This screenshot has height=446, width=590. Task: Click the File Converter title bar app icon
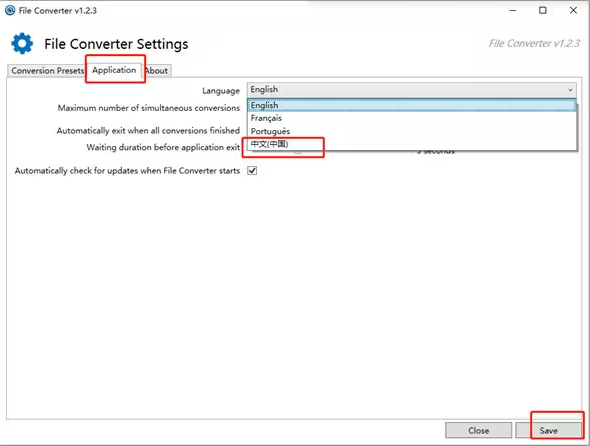coord(10,10)
